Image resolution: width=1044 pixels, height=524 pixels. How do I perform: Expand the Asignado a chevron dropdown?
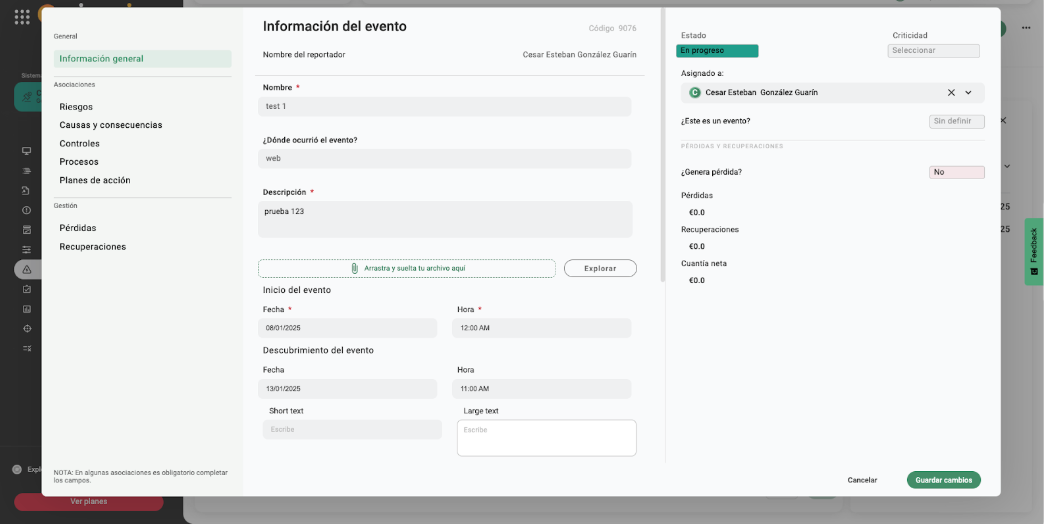(x=968, y=93)
